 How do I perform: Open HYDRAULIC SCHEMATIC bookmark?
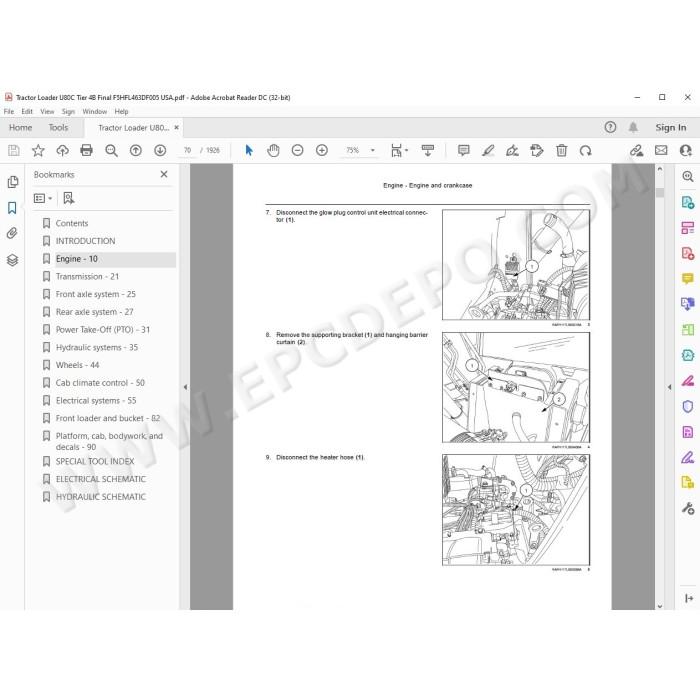click(x=100, y=497)
